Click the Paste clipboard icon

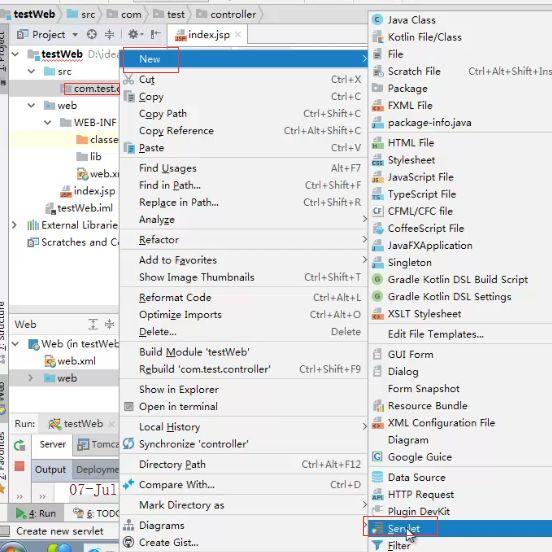tap(129, 148)
